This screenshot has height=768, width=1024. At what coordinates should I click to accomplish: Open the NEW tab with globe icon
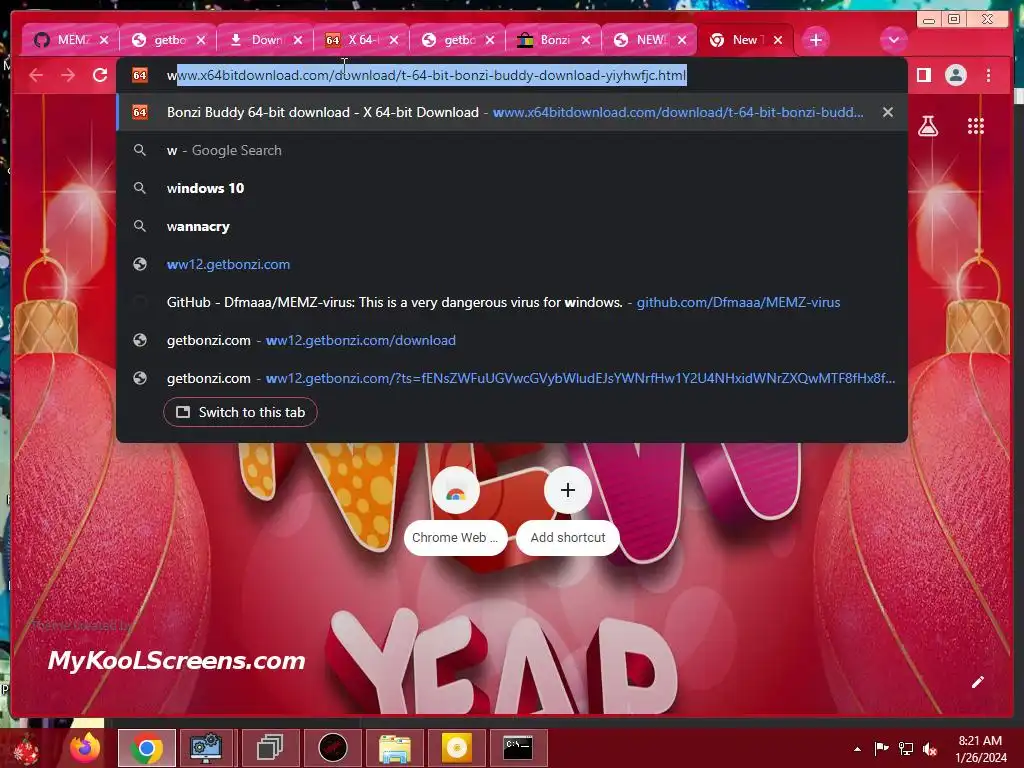[641, 40]
